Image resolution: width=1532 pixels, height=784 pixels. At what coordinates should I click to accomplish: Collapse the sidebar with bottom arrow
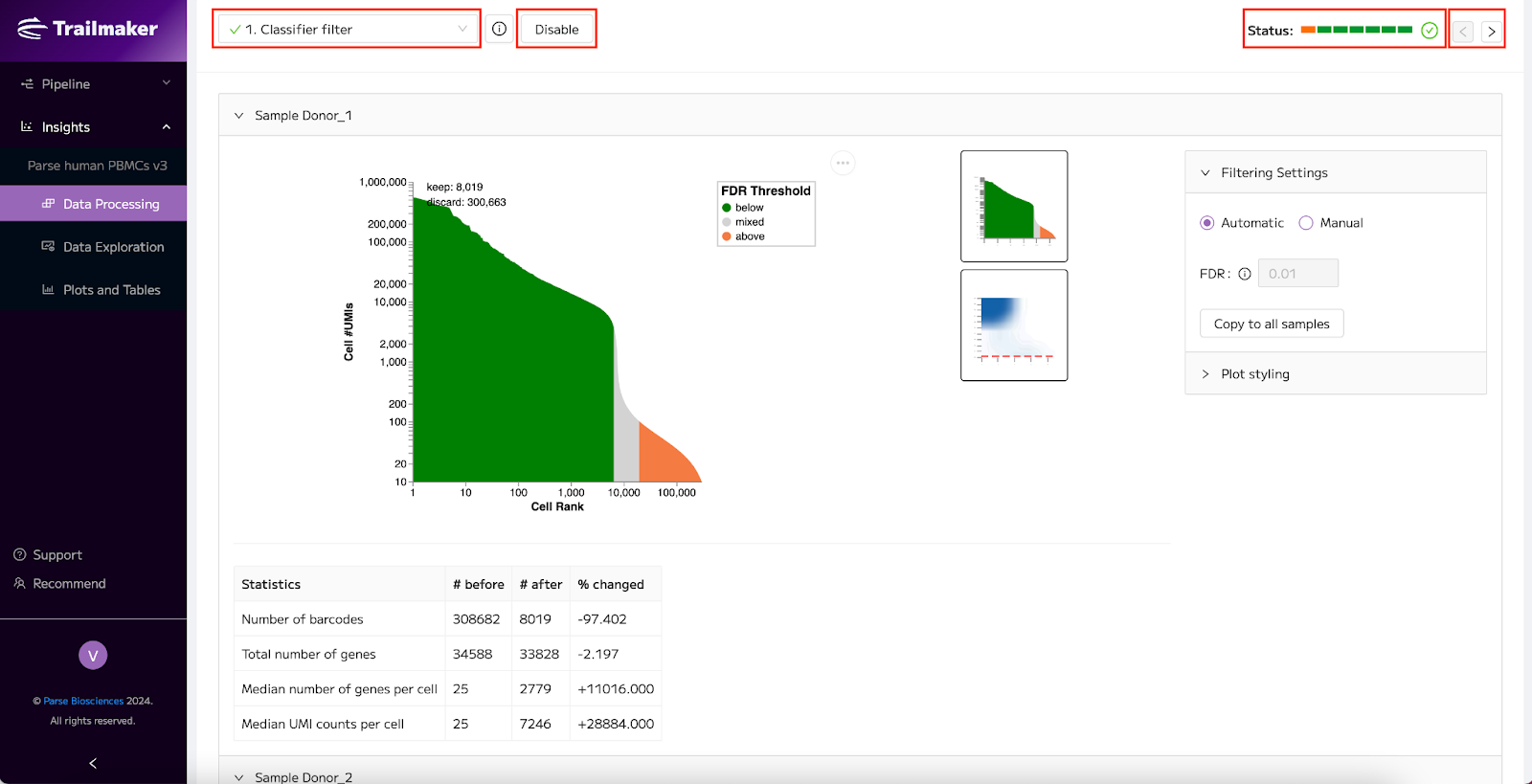click(x=93, y=763)
